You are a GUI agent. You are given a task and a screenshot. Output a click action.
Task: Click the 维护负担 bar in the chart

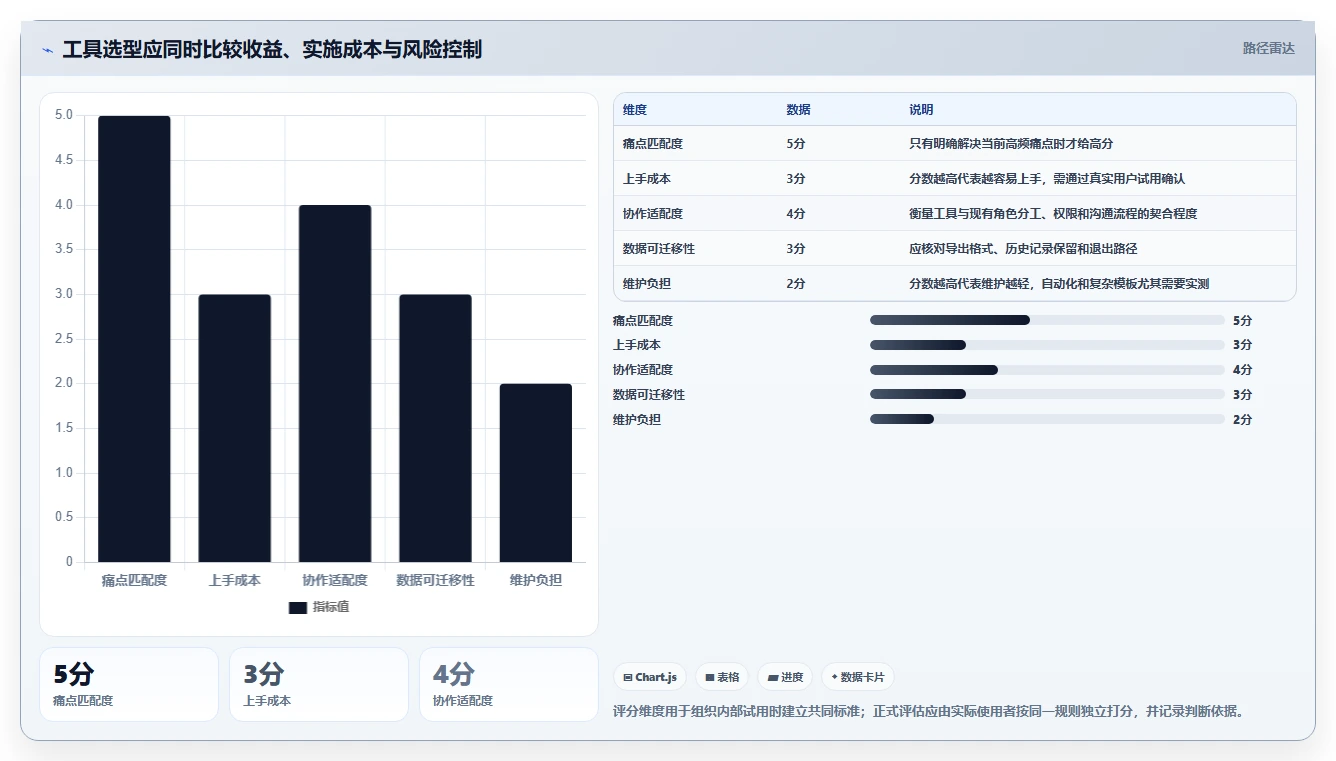tap(536, 473)
